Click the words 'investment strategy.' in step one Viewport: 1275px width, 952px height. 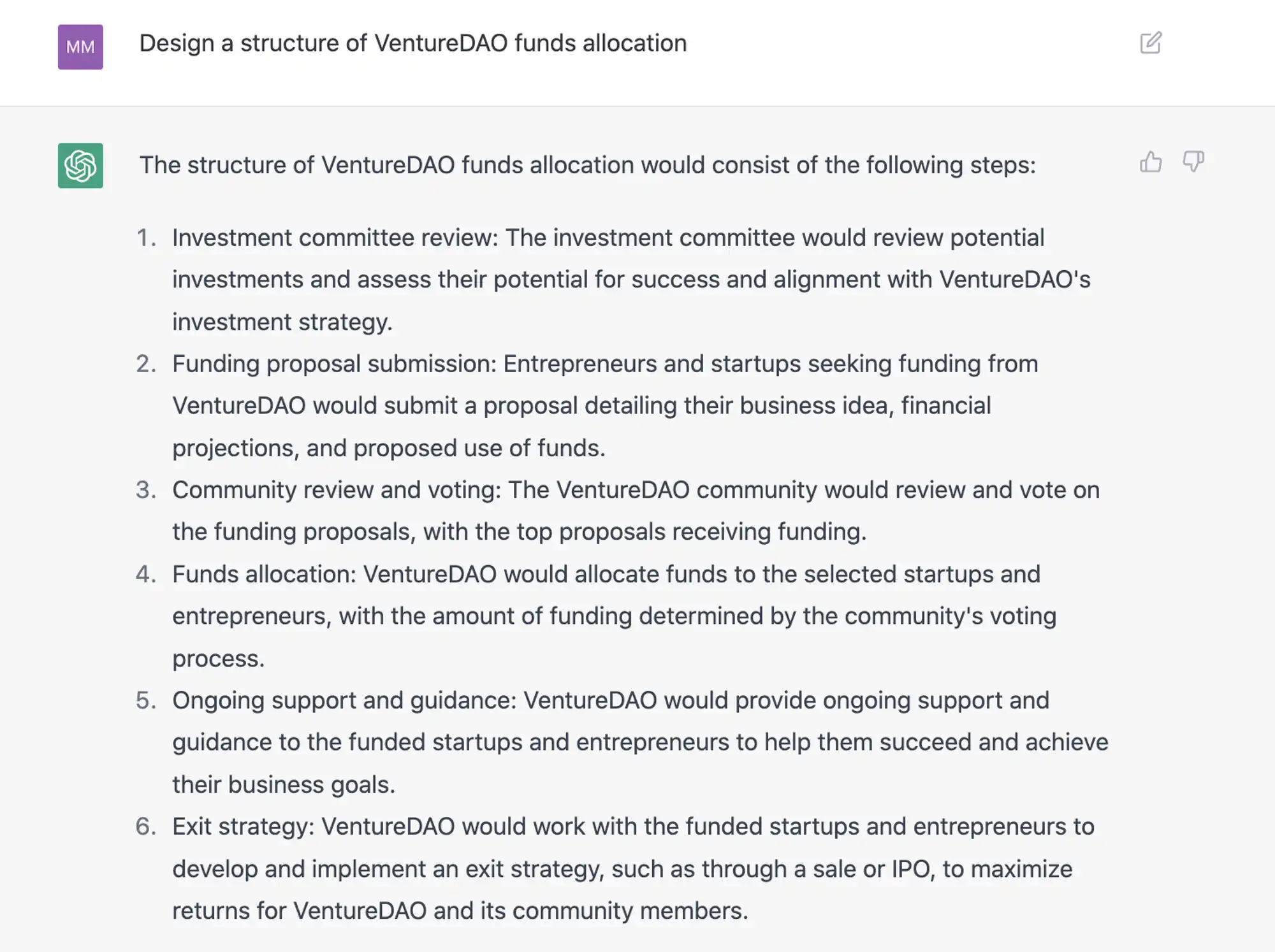tap(282, 322)
